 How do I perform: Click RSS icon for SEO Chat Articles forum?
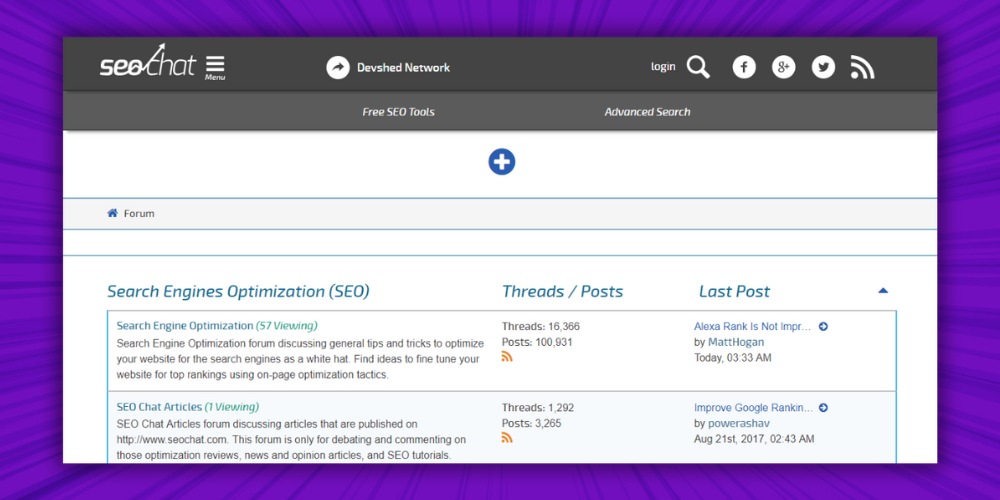click(x=507, y=438)
